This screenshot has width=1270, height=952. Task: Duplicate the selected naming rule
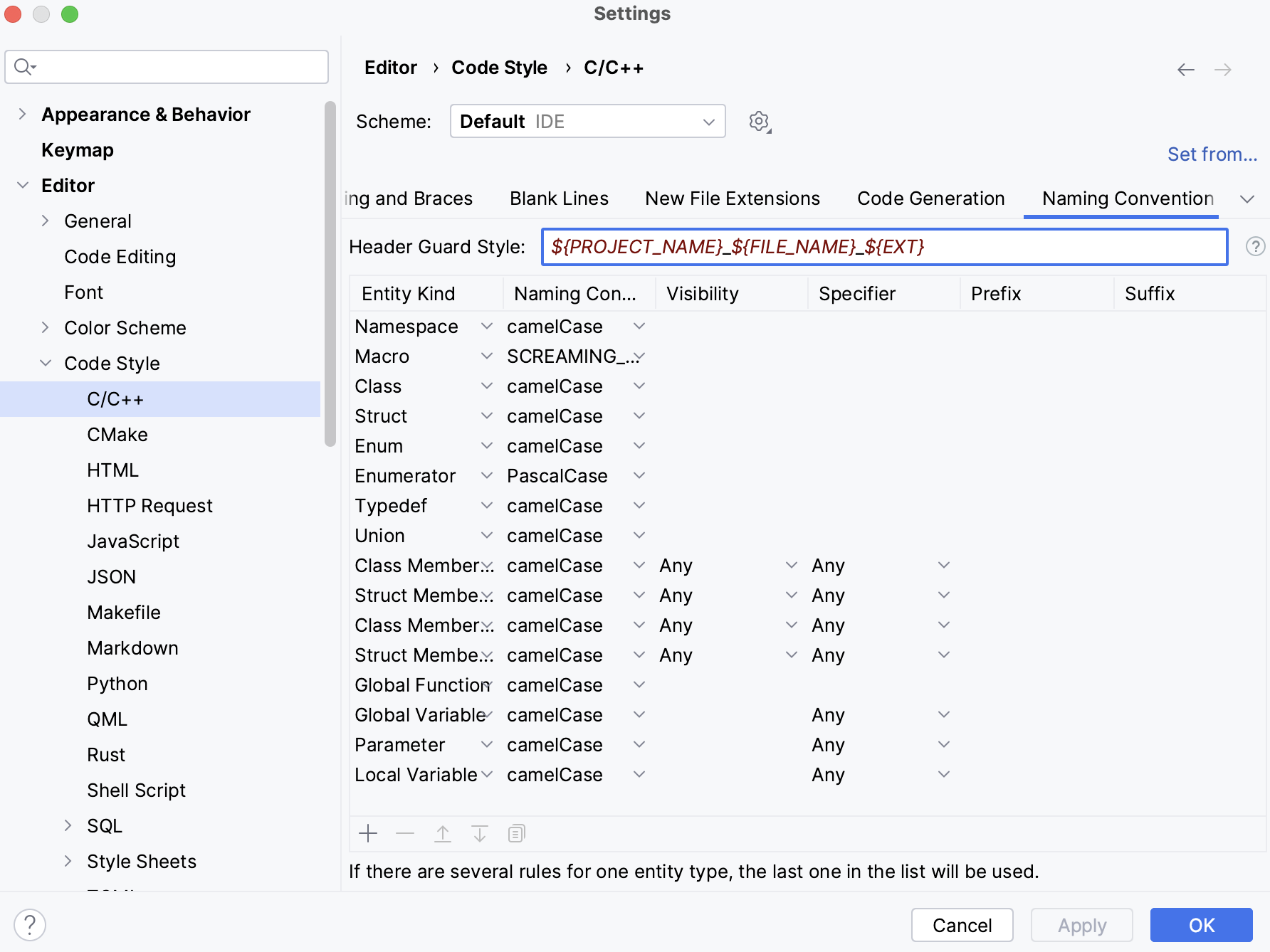516,833
